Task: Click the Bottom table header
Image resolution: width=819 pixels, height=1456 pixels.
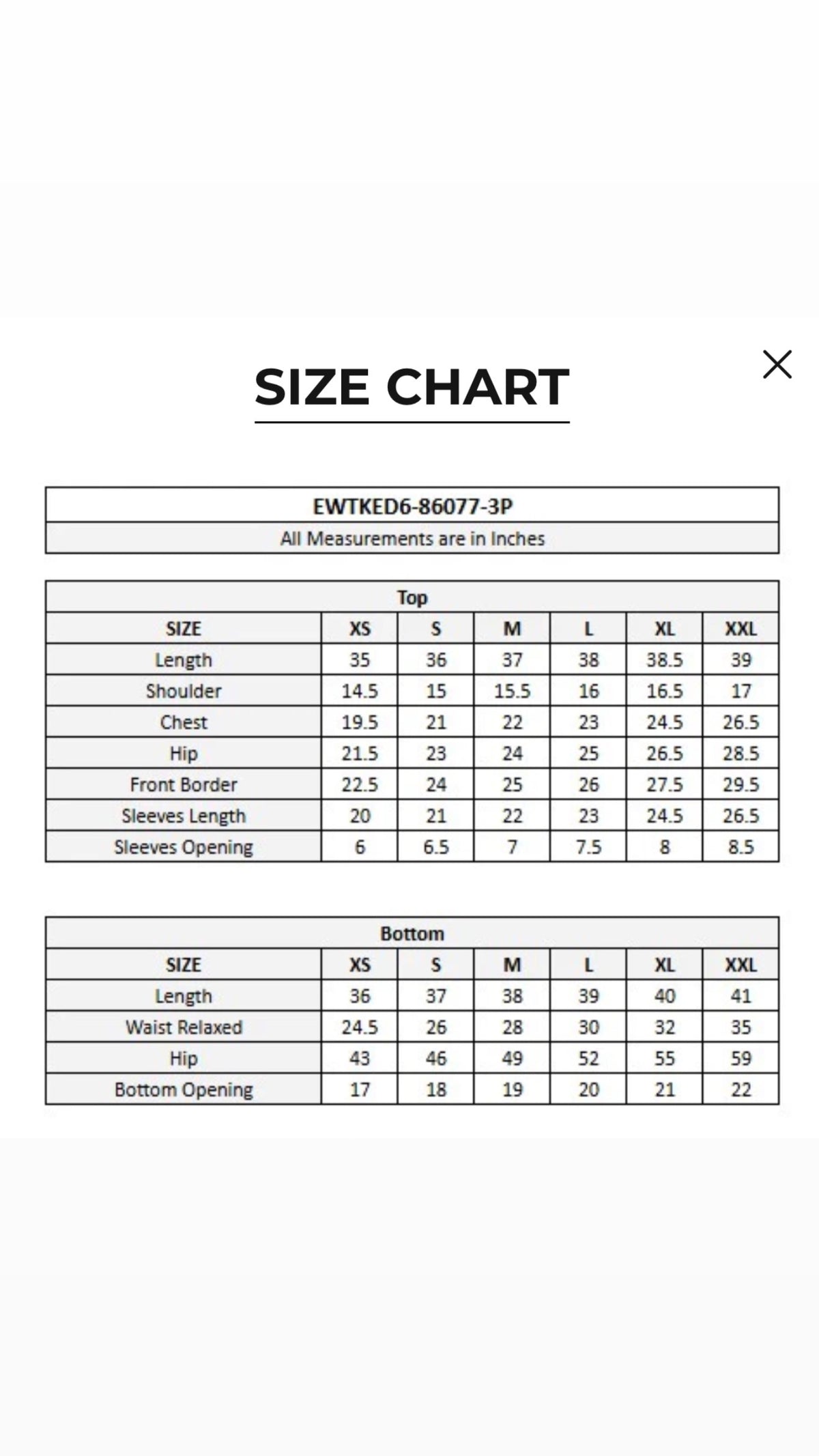Action: [x=412, y=934]
